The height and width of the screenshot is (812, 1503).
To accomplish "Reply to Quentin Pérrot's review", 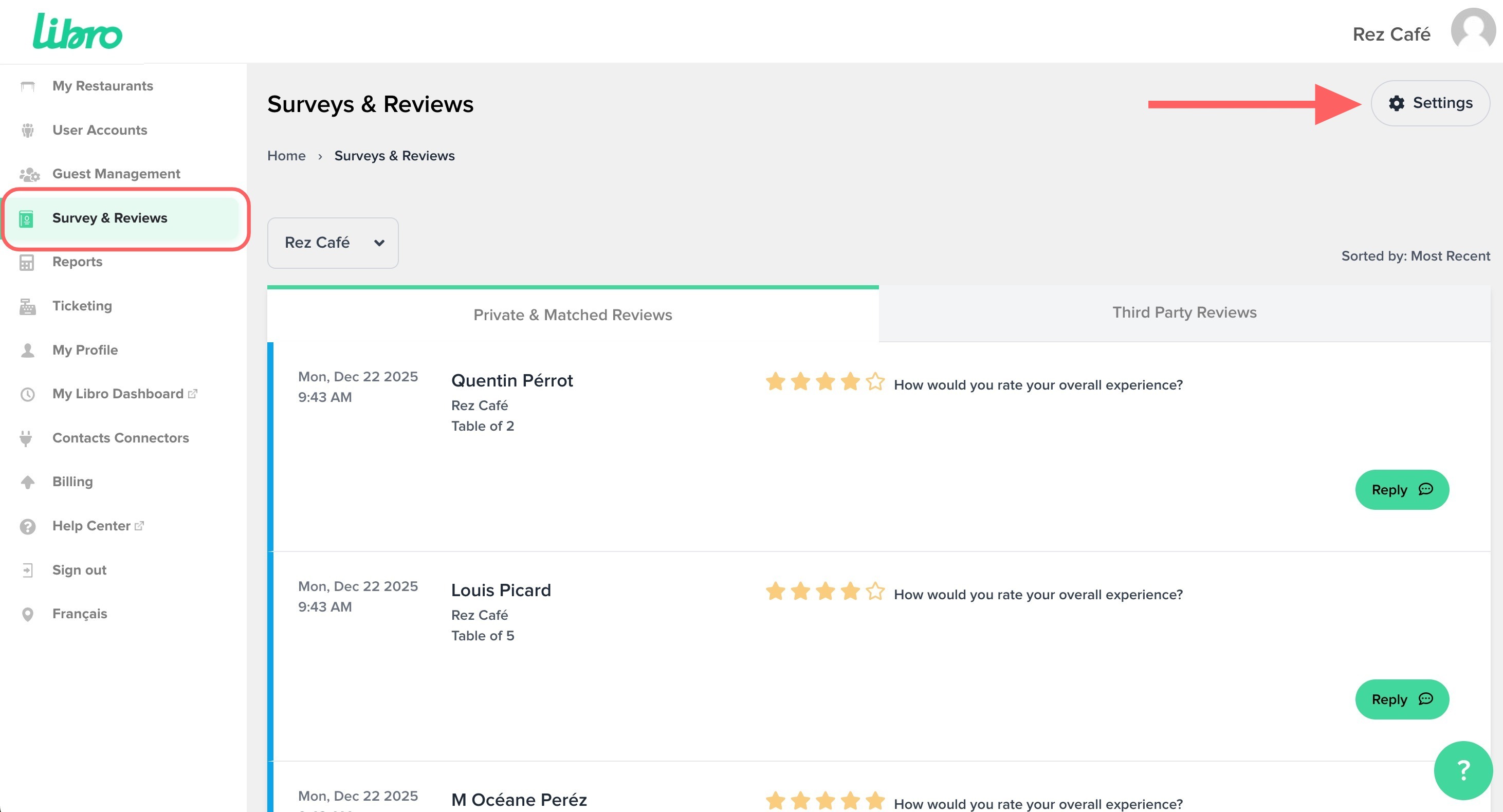I will click(x=1401, y=489).
